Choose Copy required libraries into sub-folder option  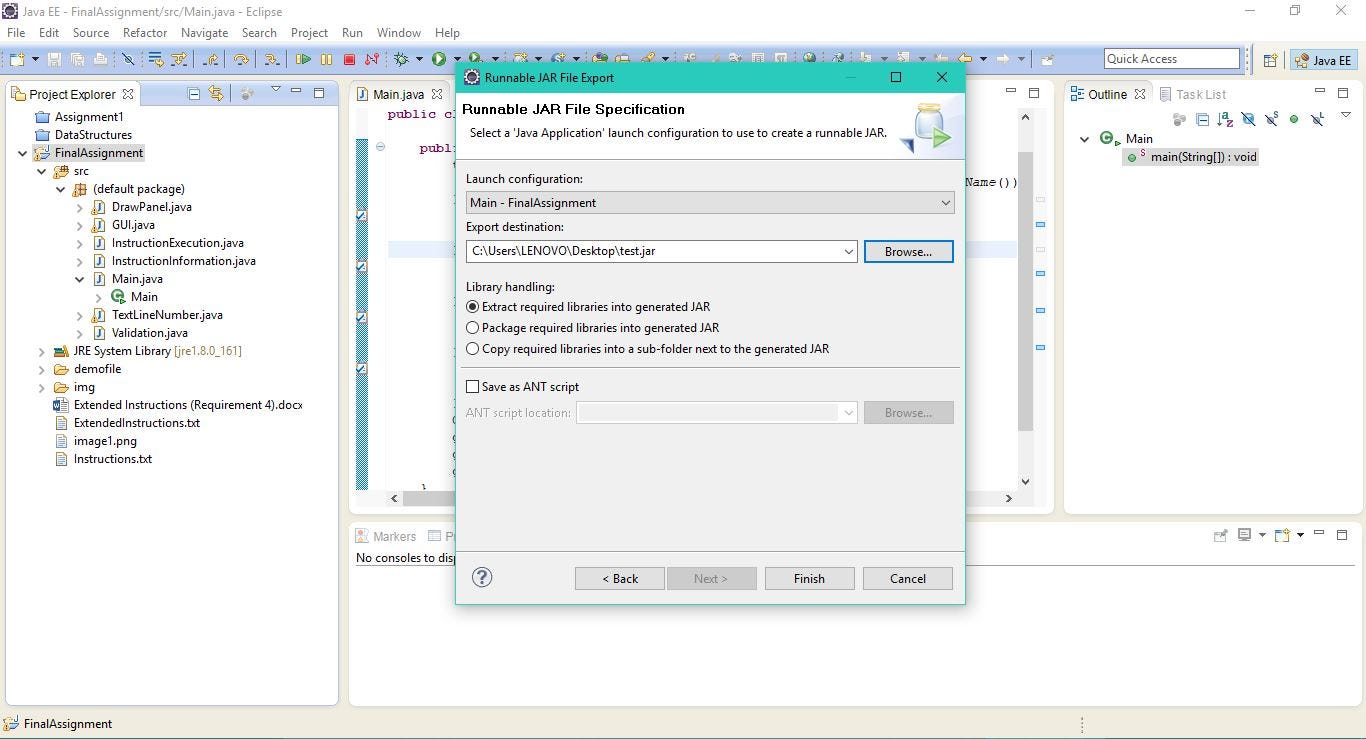point(472,348)
